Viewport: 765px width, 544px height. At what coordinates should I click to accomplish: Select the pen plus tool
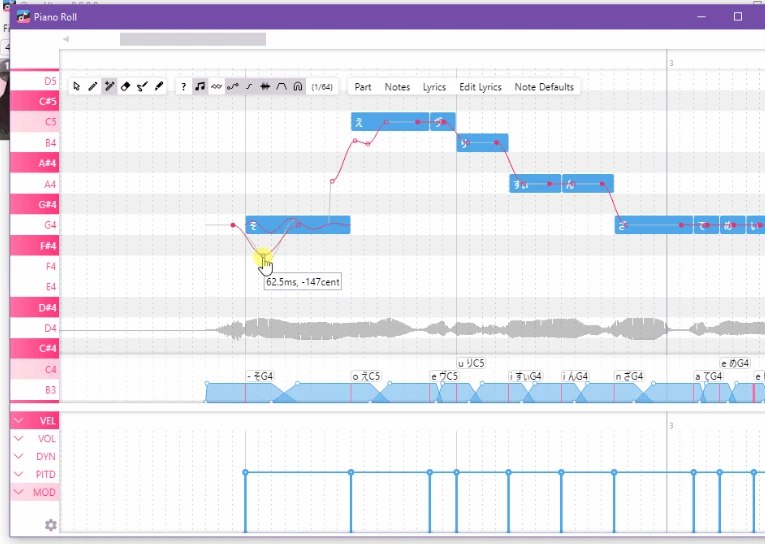point(109,86)
